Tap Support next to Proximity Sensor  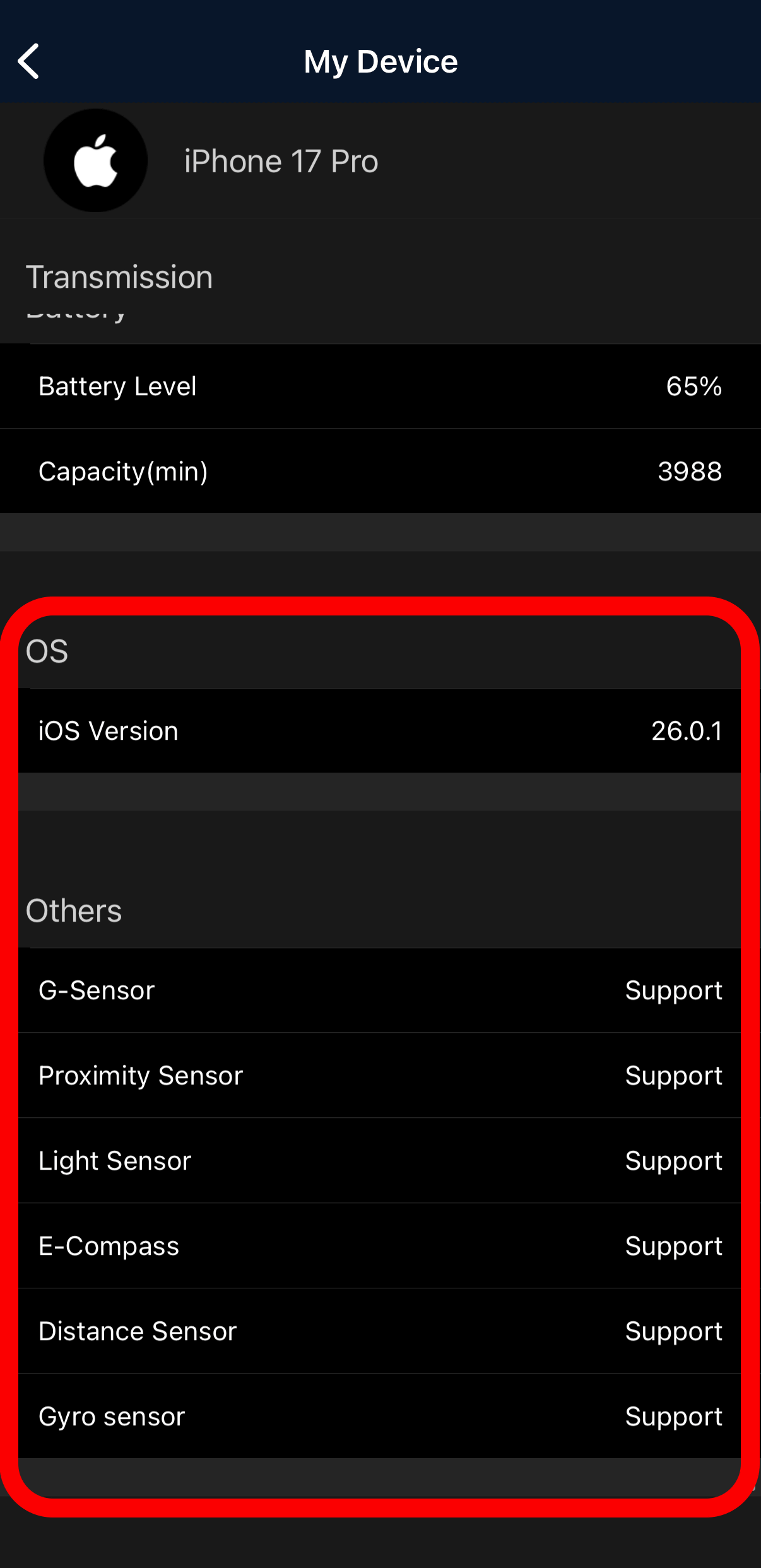(x=673, y=1076)
